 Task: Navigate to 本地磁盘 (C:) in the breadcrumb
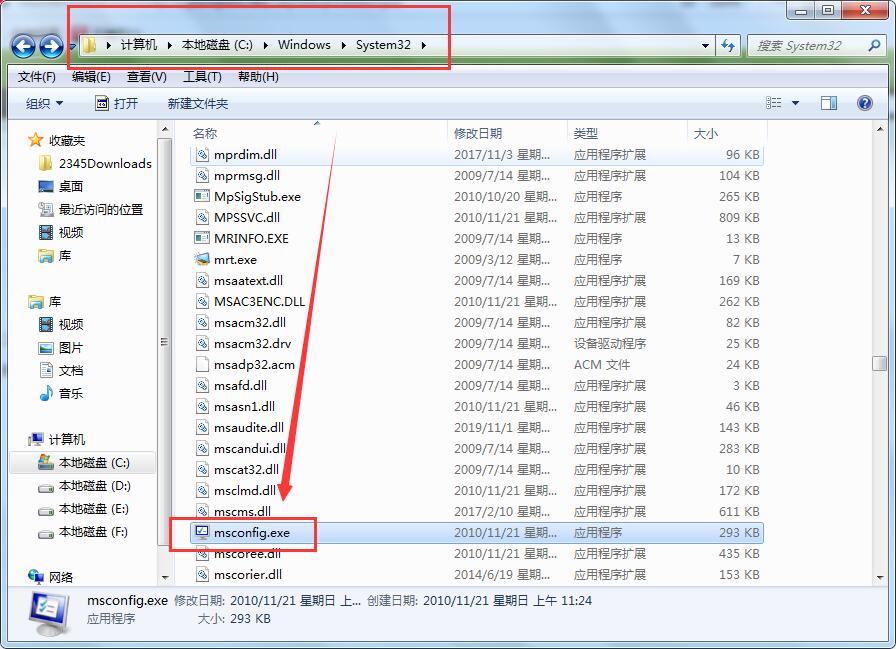pos(217,45)
